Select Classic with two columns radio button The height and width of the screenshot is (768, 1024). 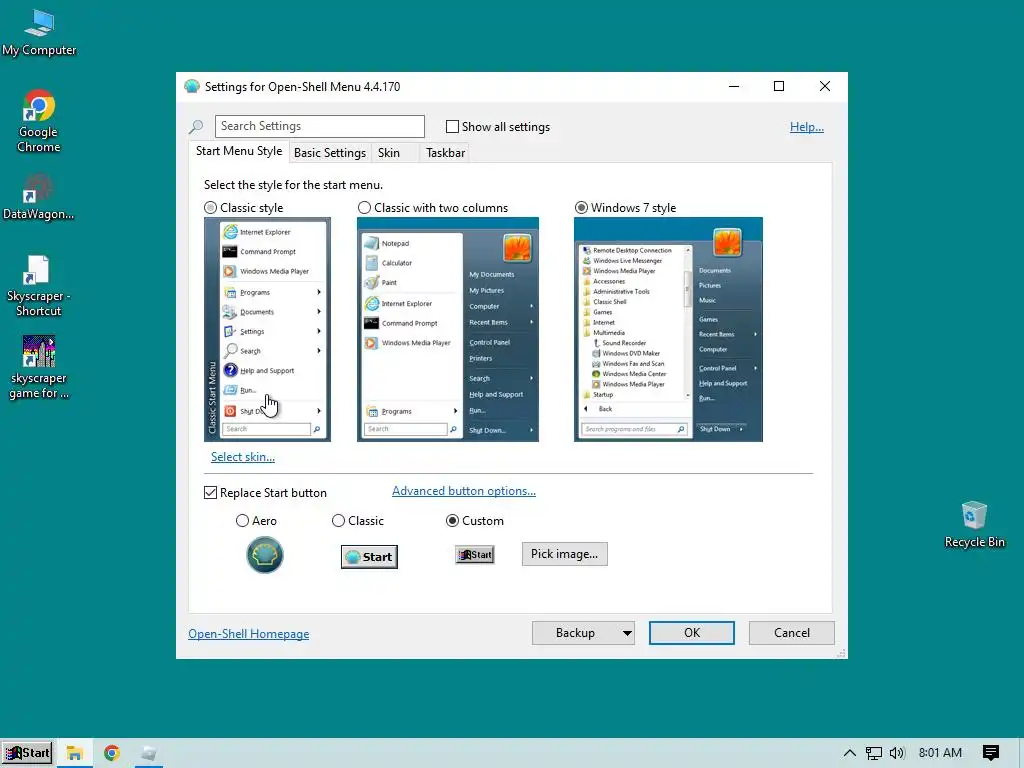click(364, 208)
